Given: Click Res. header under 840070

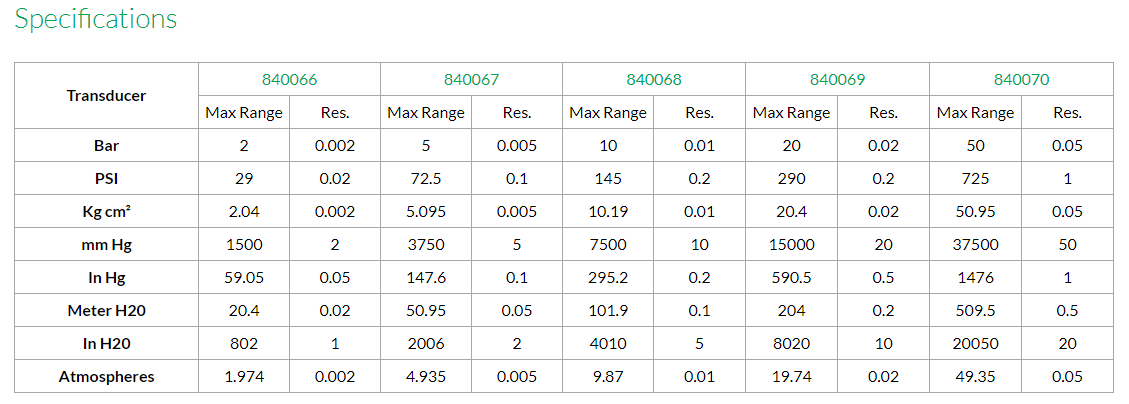Looking at the screenshot, I should tap(1067, 113).
